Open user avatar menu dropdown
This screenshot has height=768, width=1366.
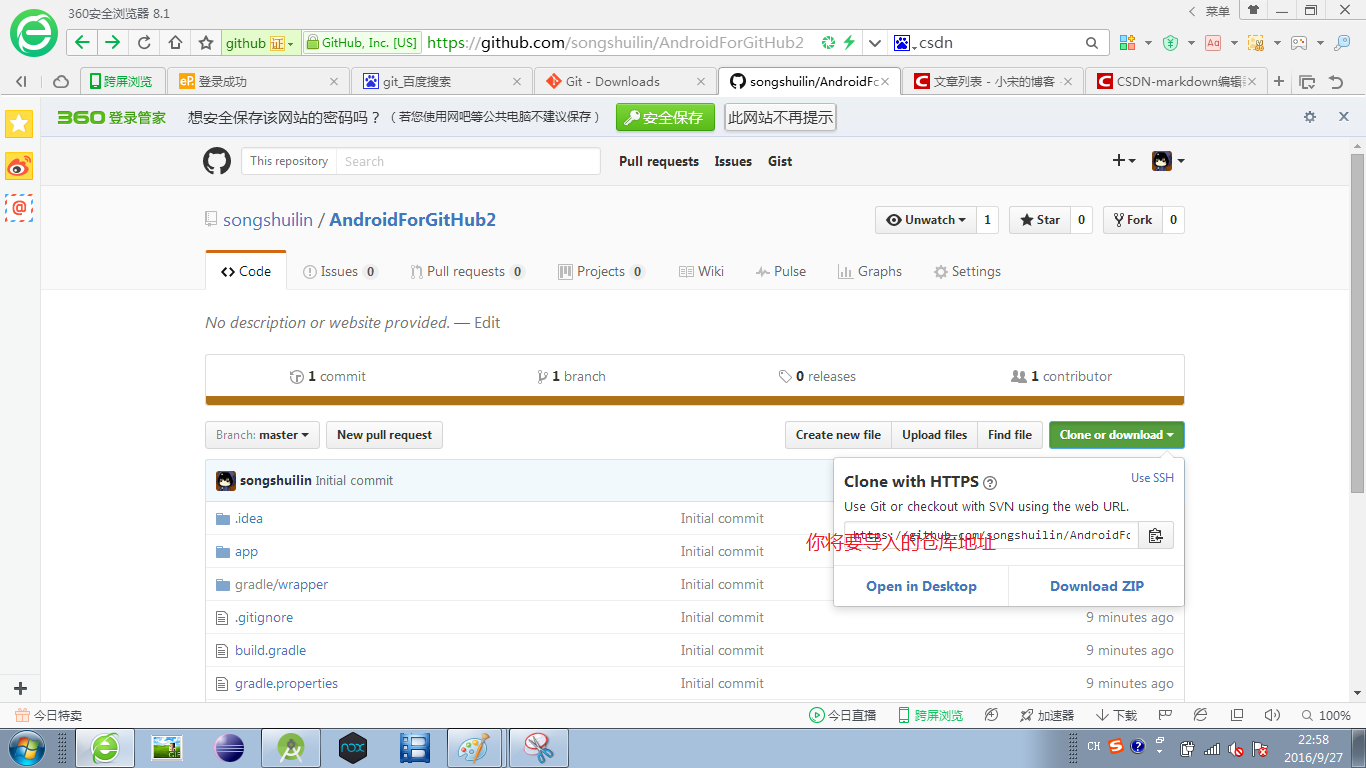[1168, 161]
